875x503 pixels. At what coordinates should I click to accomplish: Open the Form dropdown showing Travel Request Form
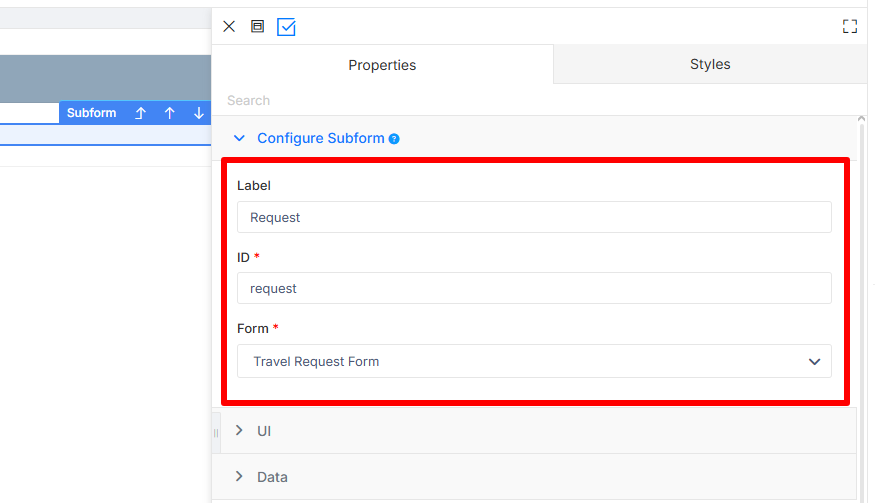pos(534,361)
